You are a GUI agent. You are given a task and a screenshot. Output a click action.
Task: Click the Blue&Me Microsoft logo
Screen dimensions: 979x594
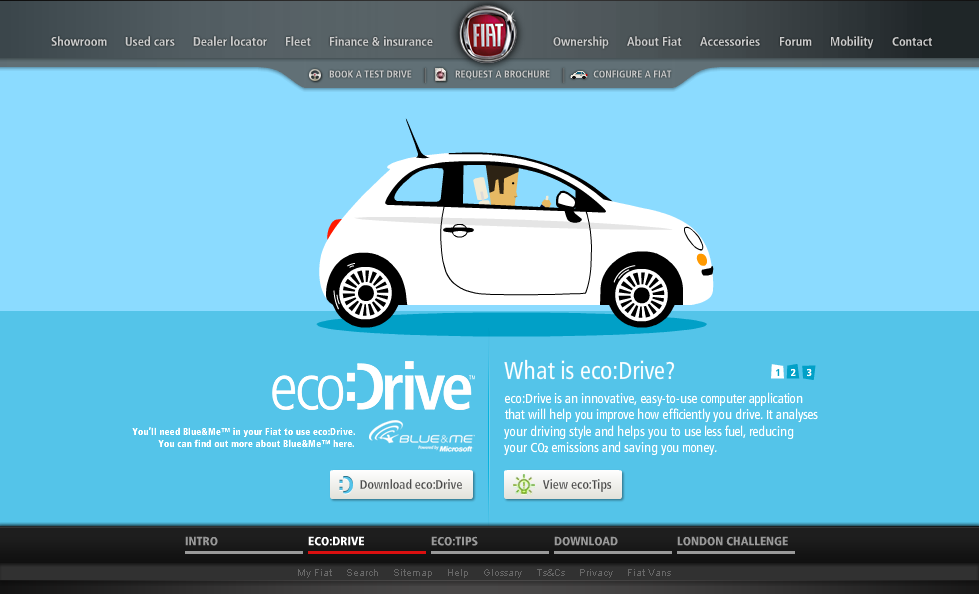(x=421, y=436)
